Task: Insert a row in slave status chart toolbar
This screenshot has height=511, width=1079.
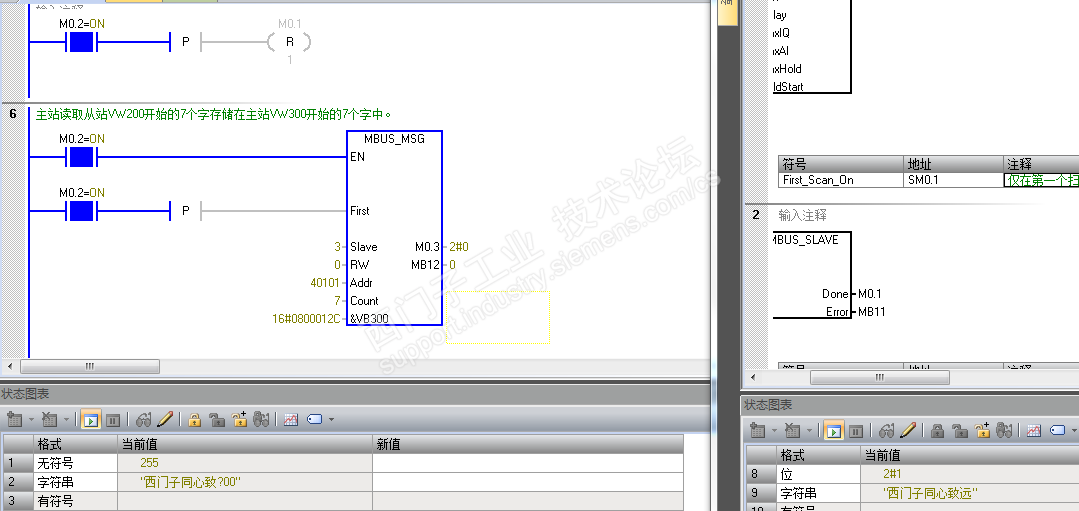Action: point(758,431)
